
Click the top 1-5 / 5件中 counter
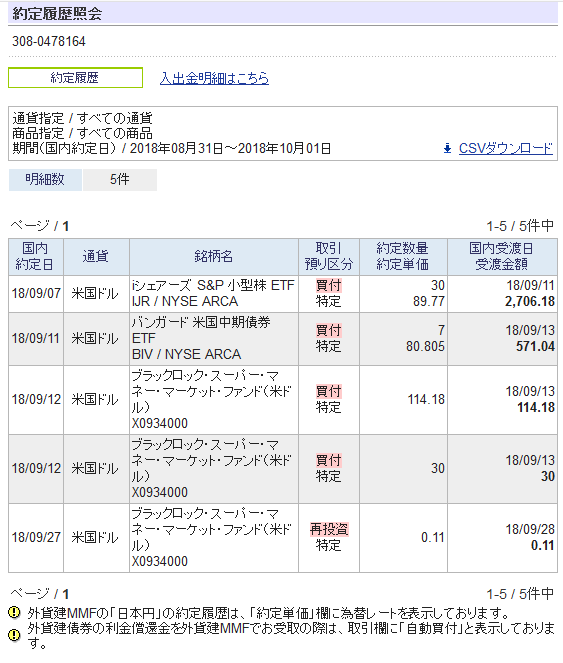point(520,226)
